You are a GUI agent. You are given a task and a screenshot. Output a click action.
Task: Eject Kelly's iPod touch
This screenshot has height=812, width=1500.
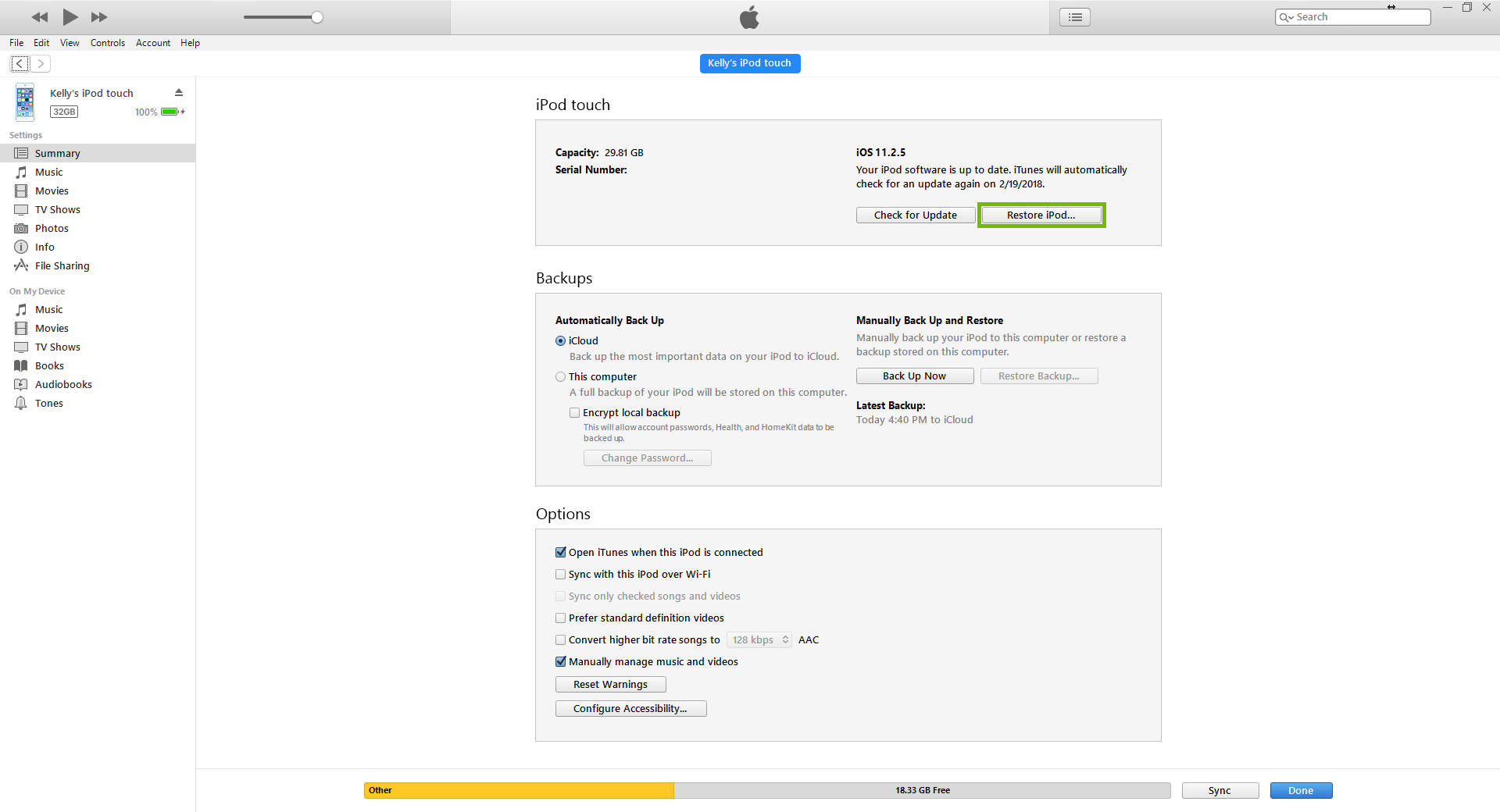pos(179,91)
